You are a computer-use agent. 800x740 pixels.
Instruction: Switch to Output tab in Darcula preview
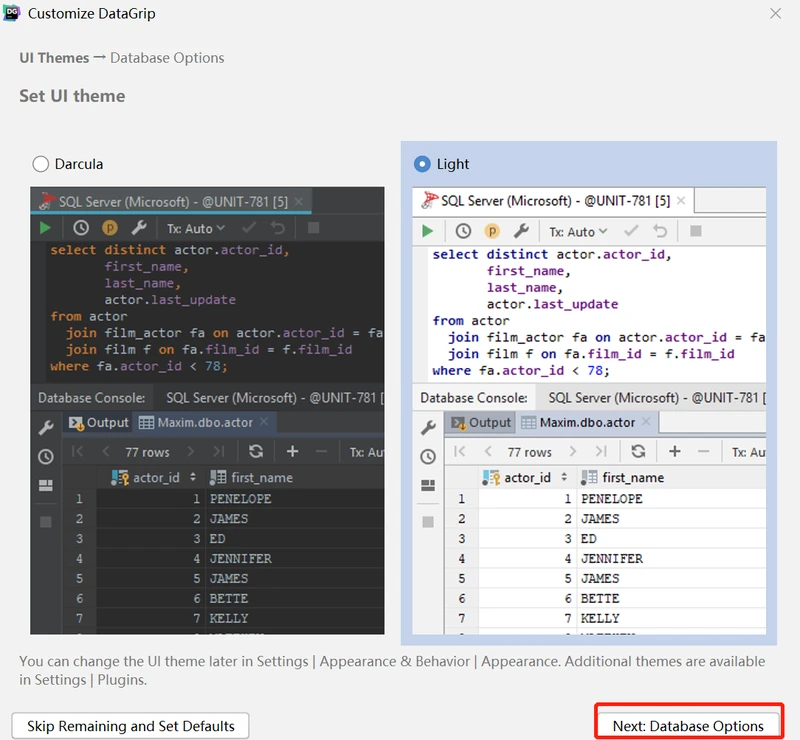[98, 423]
